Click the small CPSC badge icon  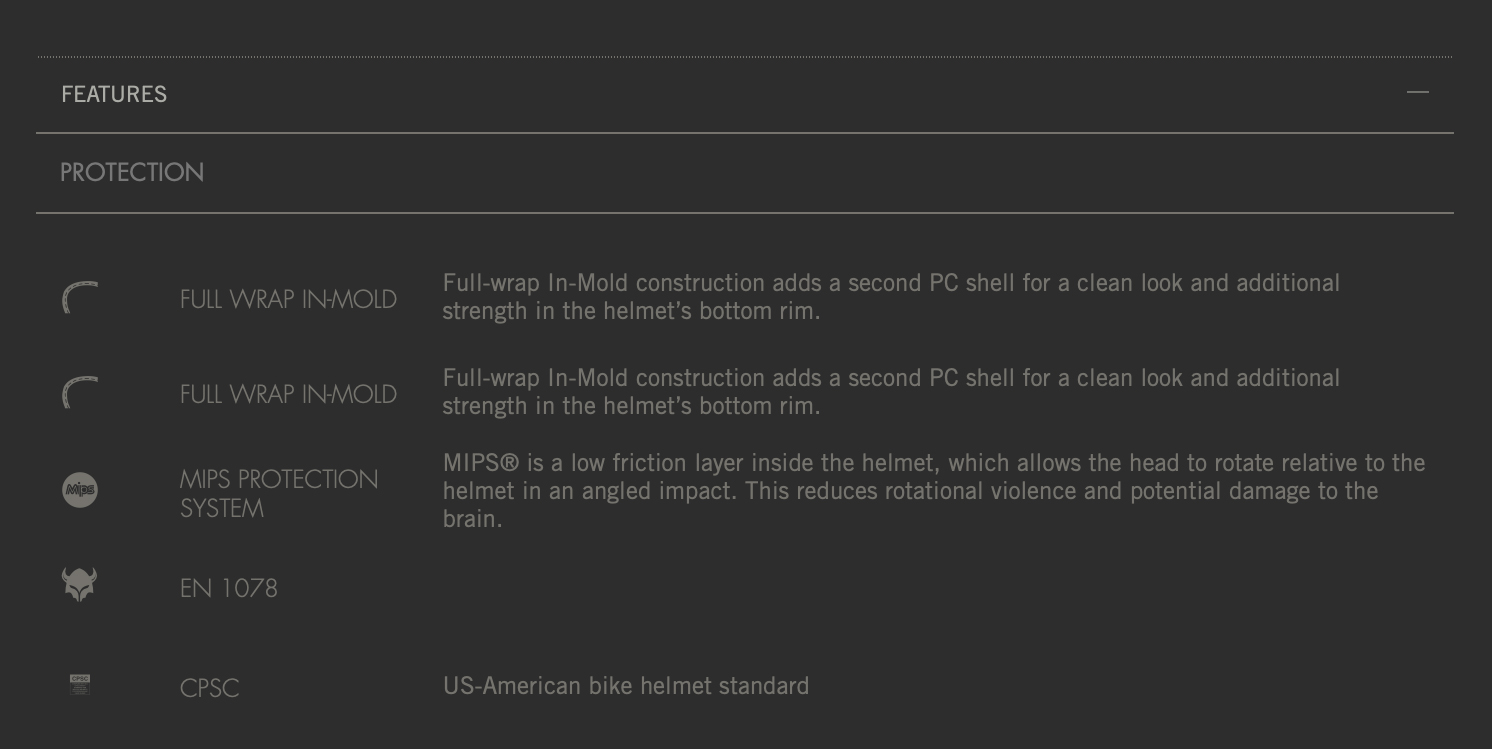click(80, 685)
